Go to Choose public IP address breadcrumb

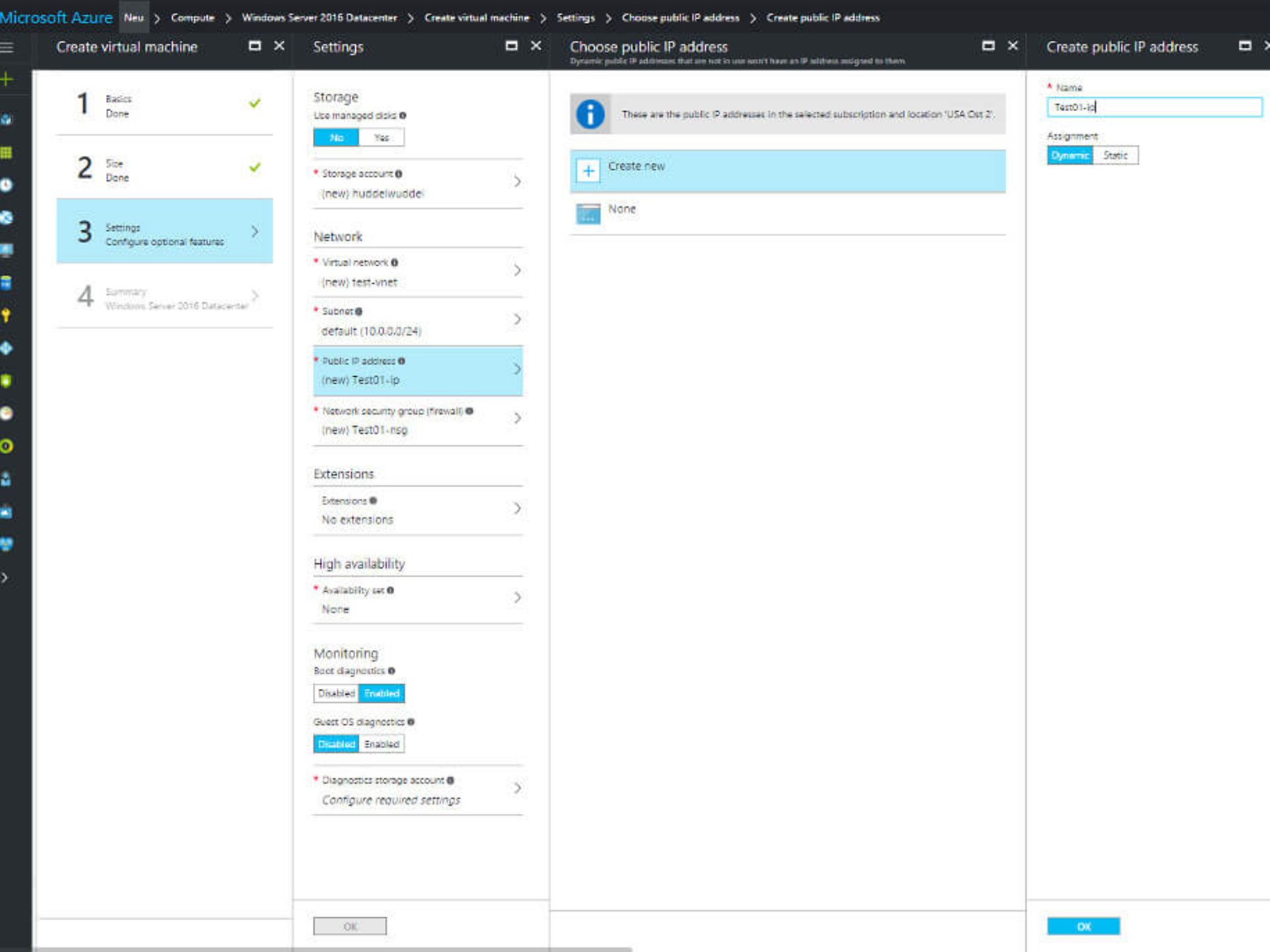pos(680,18)
